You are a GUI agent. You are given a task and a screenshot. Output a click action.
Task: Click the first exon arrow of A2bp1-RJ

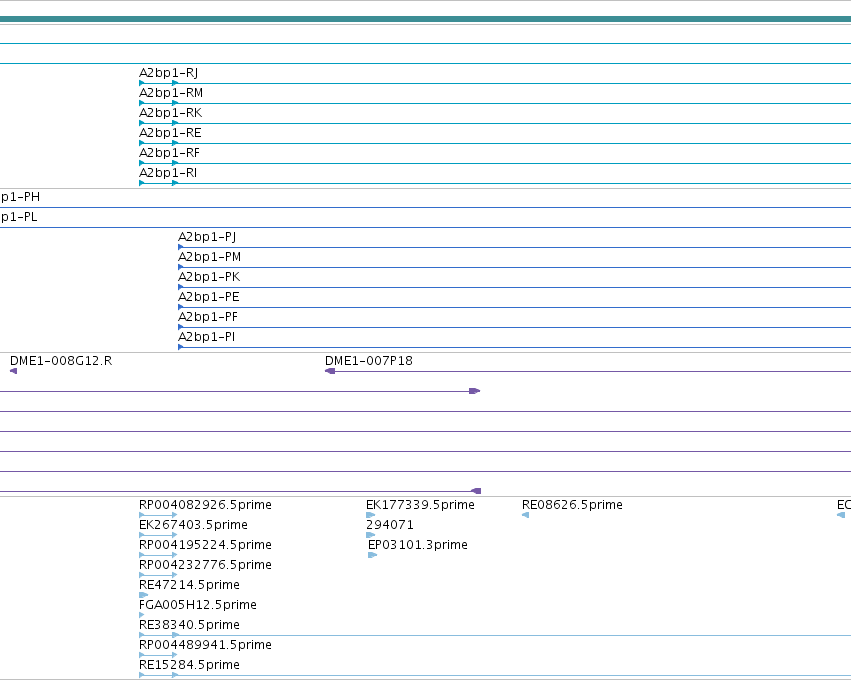point(142,83)
